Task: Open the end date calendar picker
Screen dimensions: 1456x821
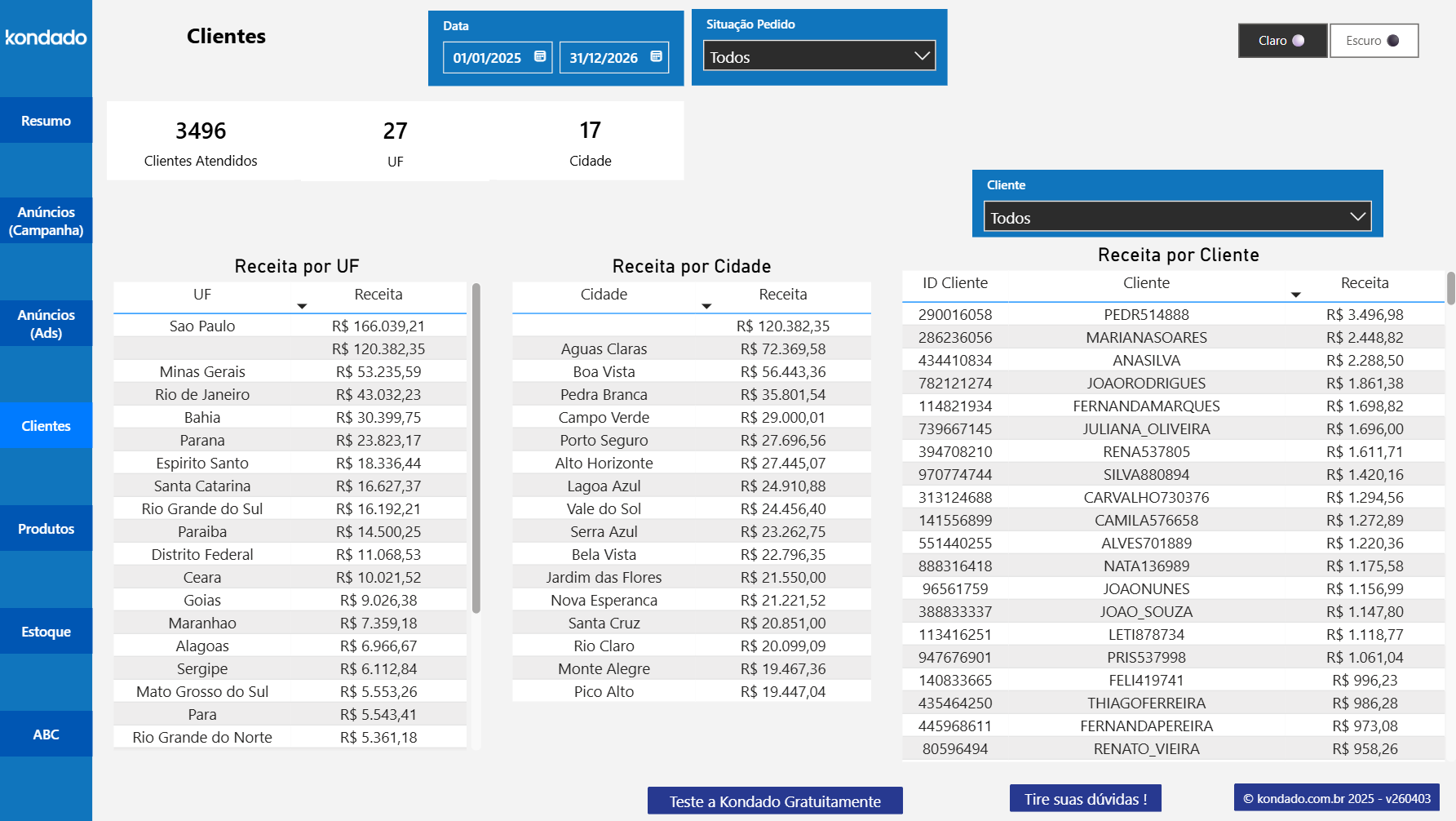Action: point(657,57)
